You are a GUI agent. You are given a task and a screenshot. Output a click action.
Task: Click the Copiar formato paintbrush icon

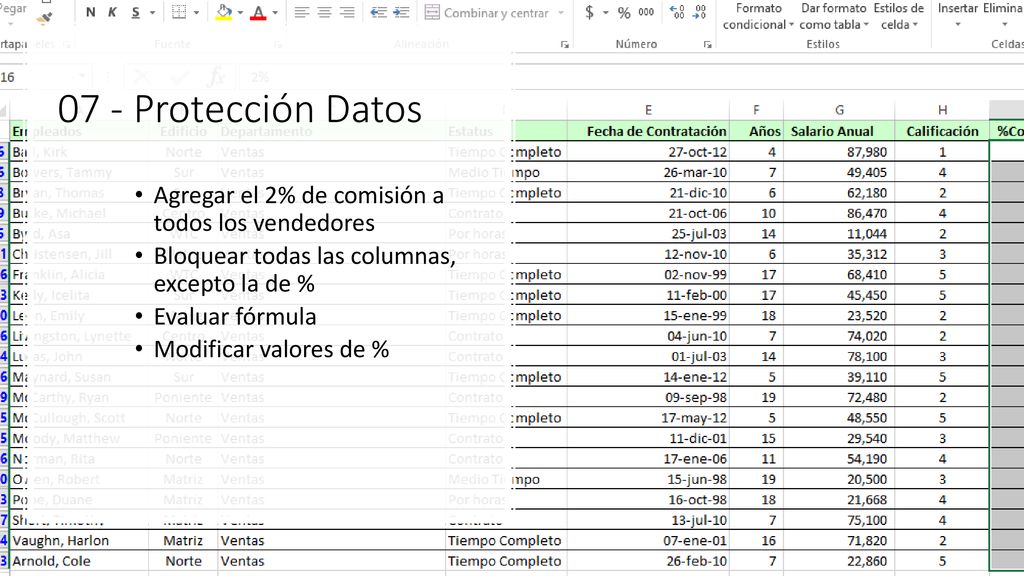44,18
